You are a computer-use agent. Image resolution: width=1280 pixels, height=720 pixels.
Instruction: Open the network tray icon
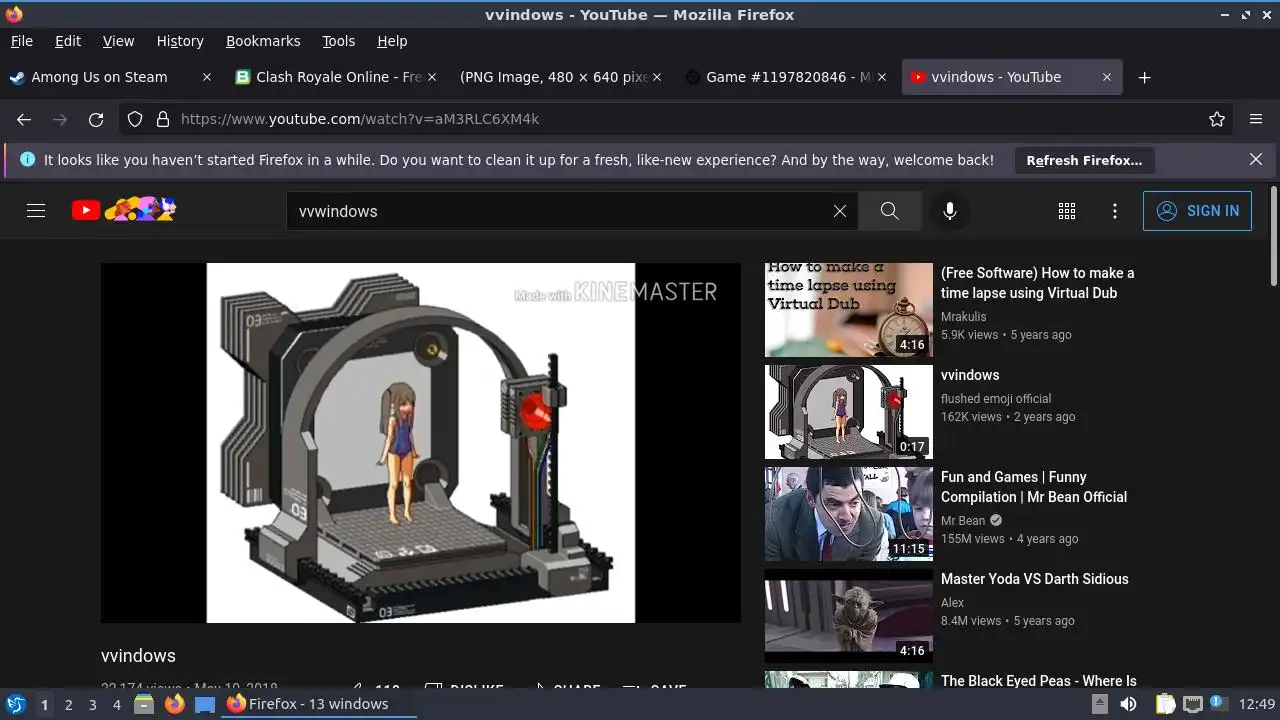(x=1192, y=704)
